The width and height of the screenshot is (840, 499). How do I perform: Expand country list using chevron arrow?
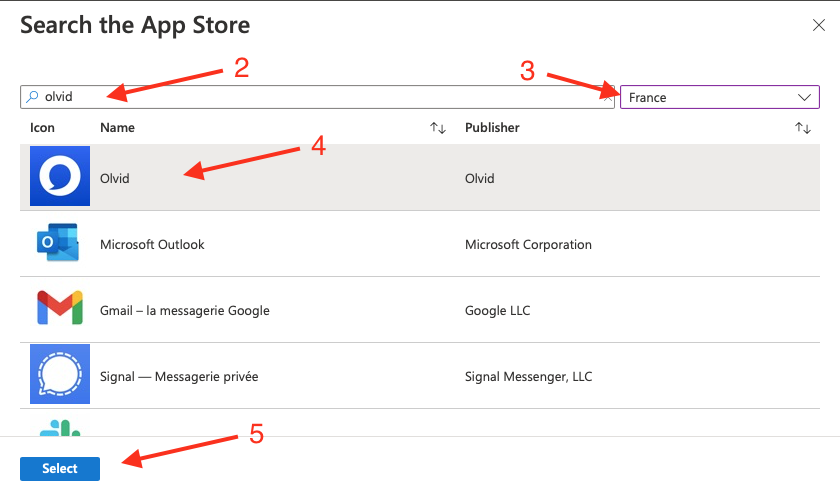tap(804, 98)
